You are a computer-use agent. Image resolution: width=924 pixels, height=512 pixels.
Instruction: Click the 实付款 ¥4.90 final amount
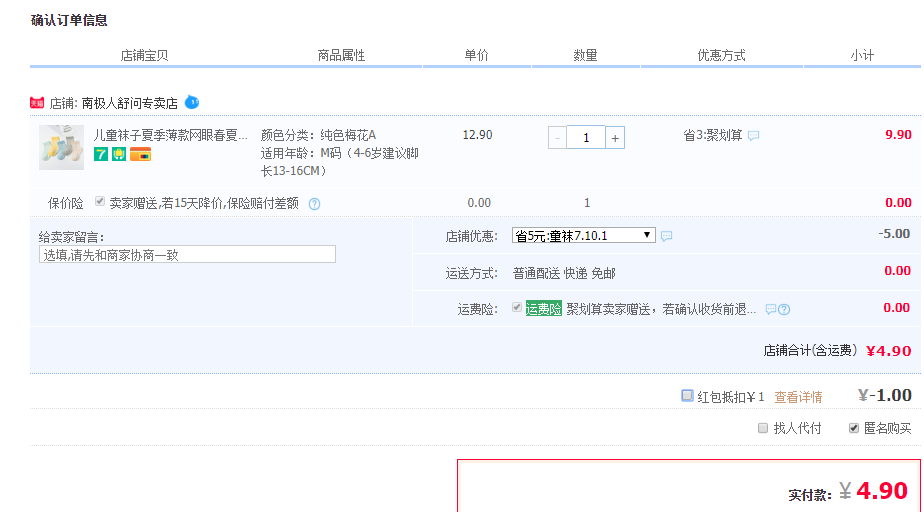pyautogui.click(x=873, y=491)
